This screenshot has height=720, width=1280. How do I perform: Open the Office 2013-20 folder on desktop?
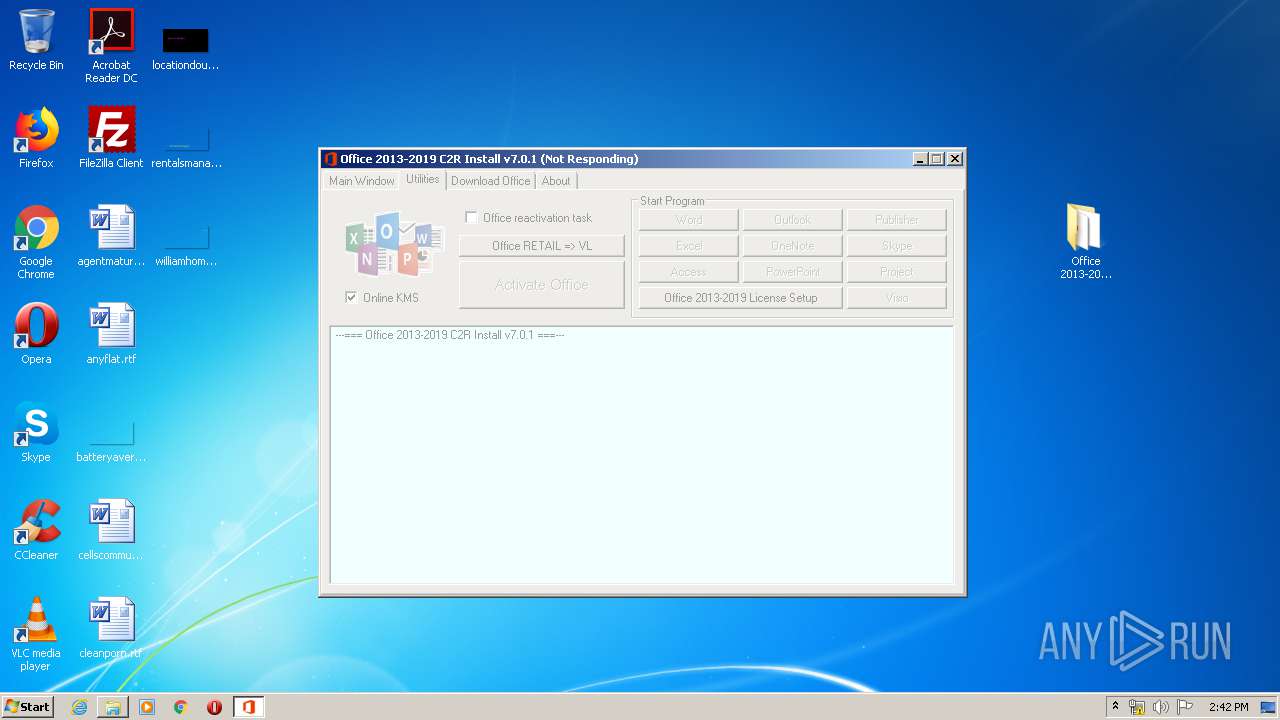pos(1086,241)
